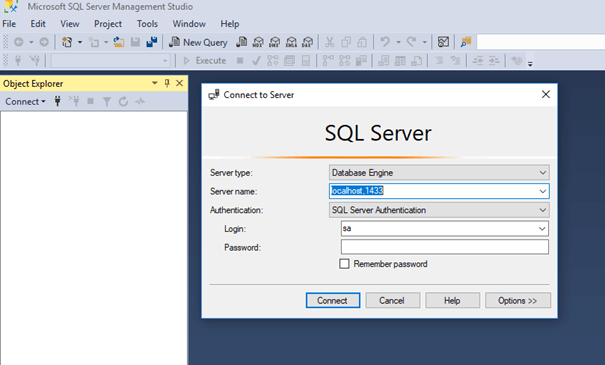Open the Open File folder icon
This screenshot has height=365, width=605.
coord(118,42)
